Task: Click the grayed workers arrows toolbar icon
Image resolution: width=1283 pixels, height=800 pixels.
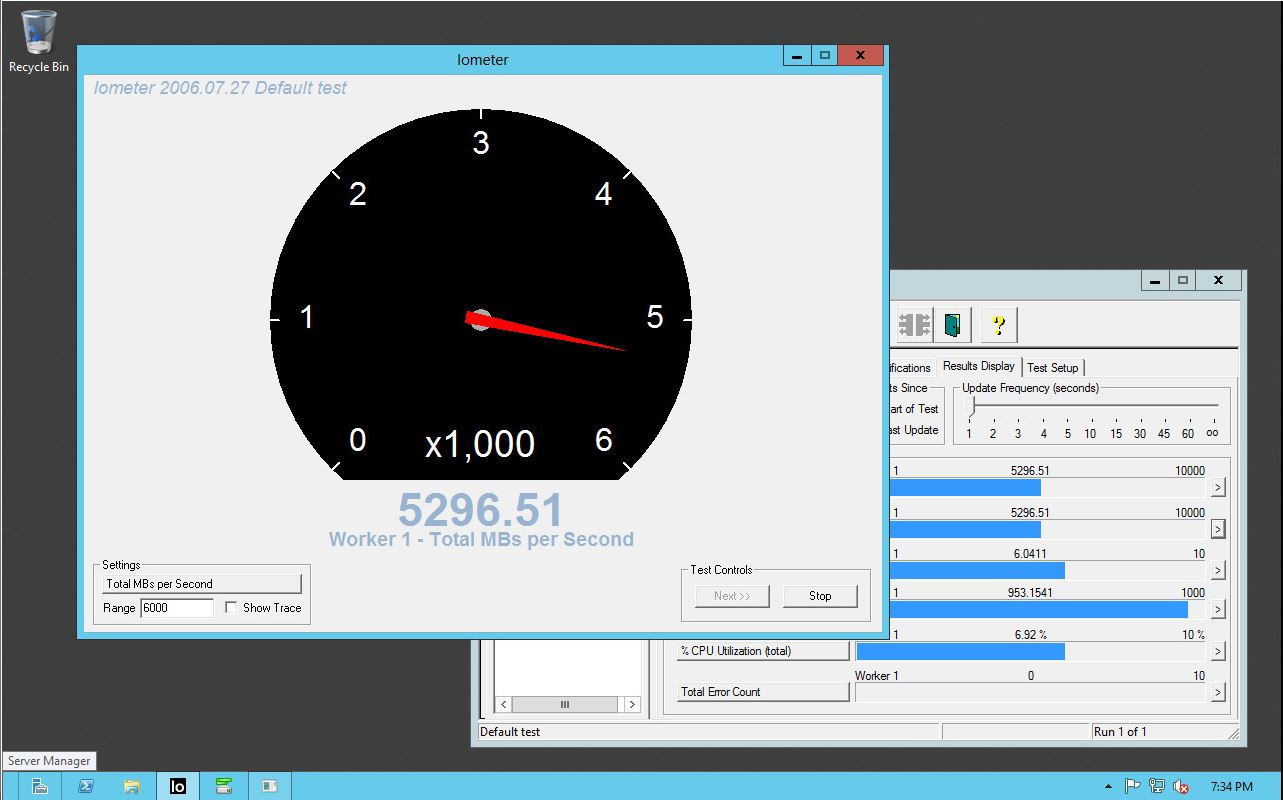Action: 913,325
